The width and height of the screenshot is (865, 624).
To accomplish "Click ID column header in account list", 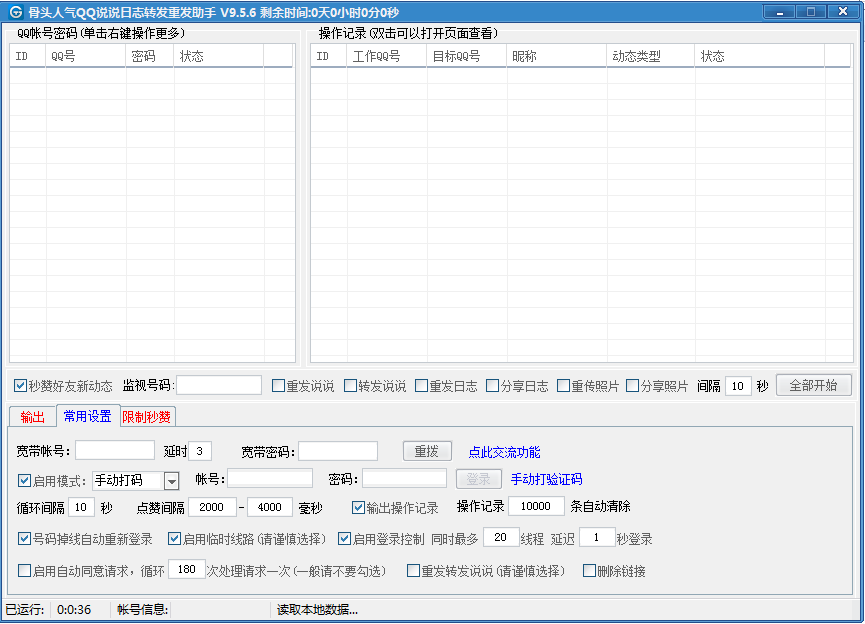I will pyautogui.click(x=28, y=56).
